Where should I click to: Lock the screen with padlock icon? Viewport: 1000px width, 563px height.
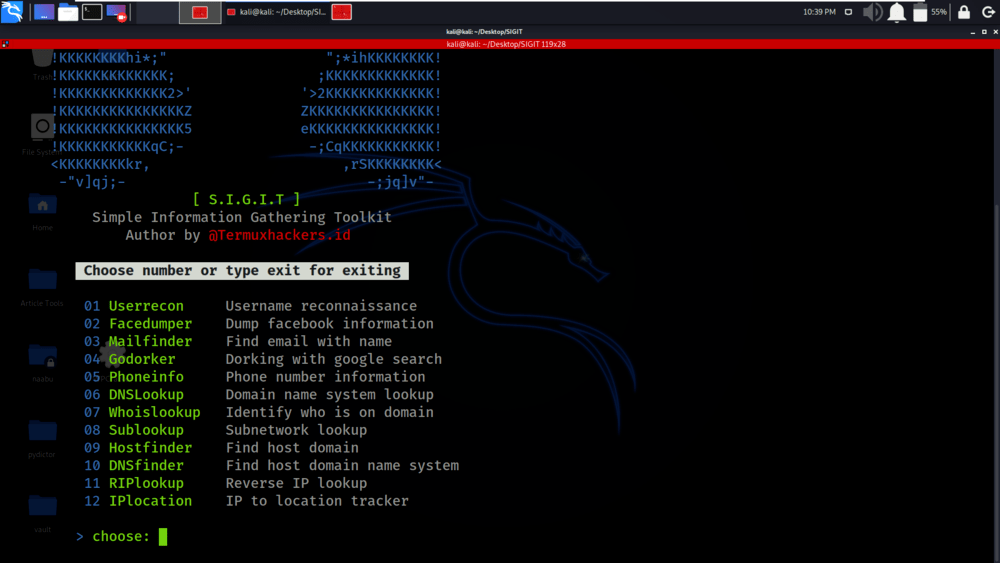pyautogui.click(x=964, y=12)
